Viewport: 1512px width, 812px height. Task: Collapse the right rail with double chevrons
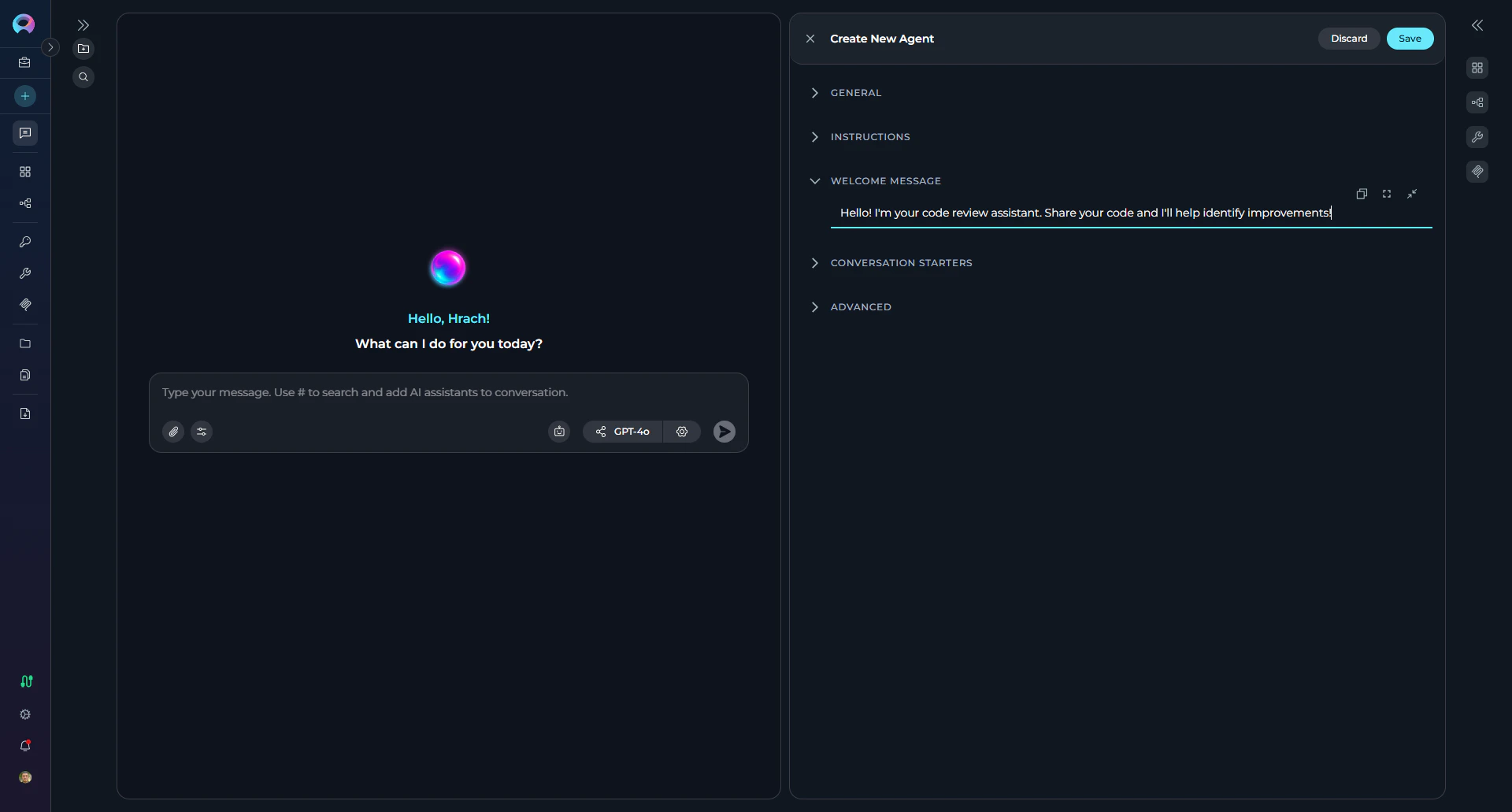(x=1477, y=25)
